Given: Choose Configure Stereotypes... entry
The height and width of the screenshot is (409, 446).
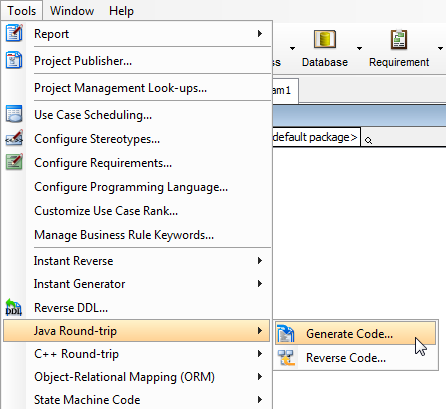Looking at the screenshot, I should click(x=136, y=139).
